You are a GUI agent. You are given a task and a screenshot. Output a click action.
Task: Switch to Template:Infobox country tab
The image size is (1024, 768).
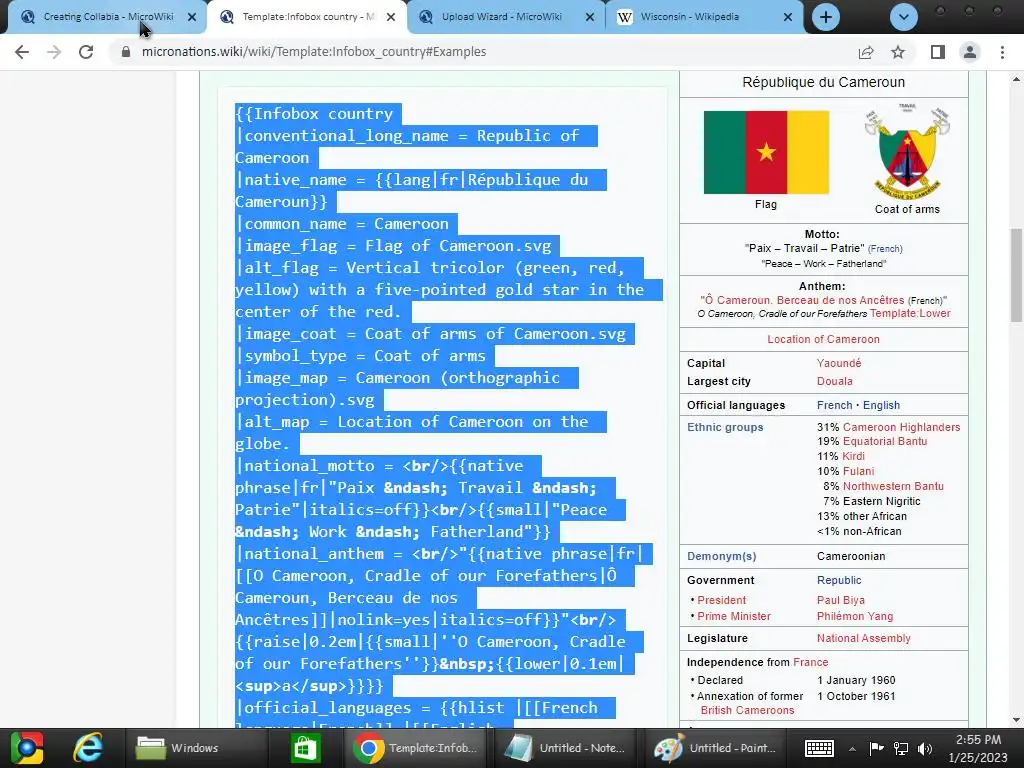click(x=307, y=17)
